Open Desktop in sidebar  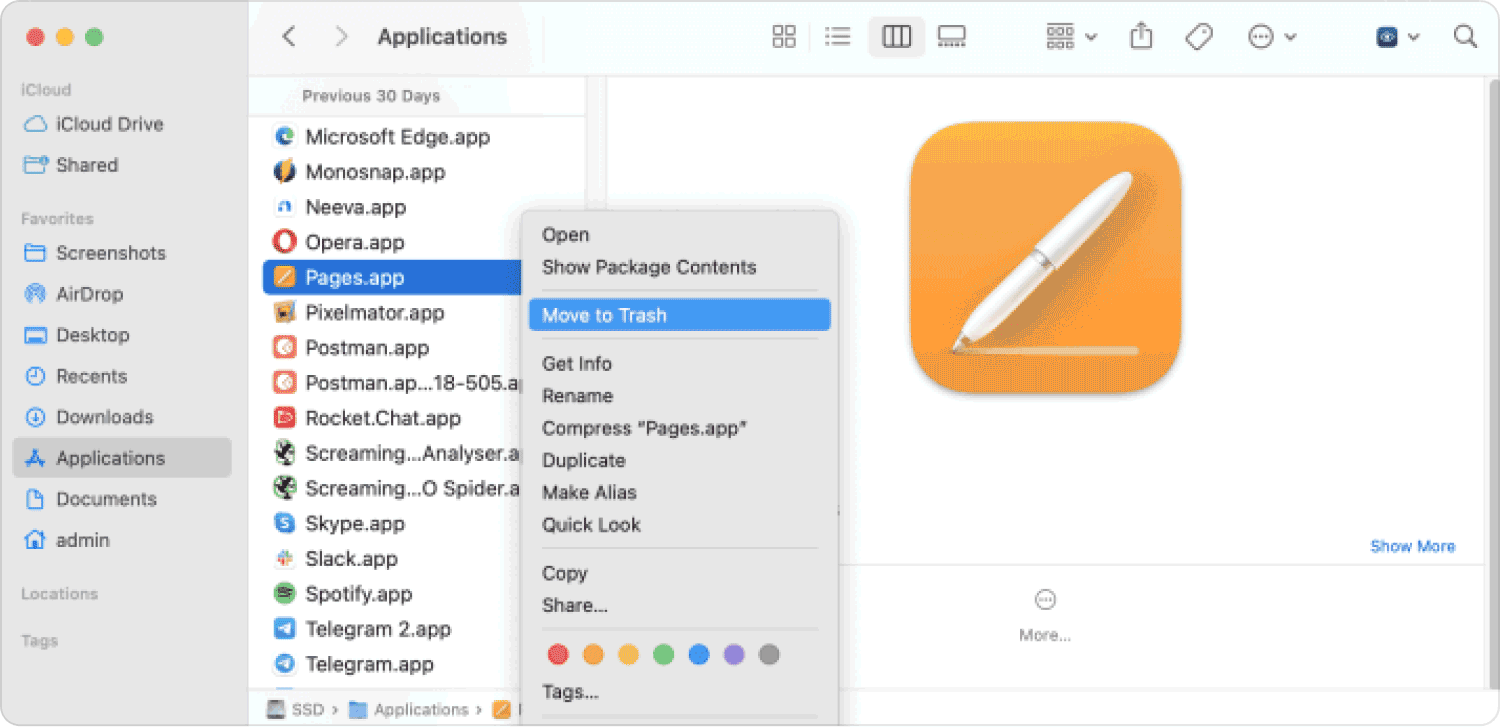coord(77,335)
